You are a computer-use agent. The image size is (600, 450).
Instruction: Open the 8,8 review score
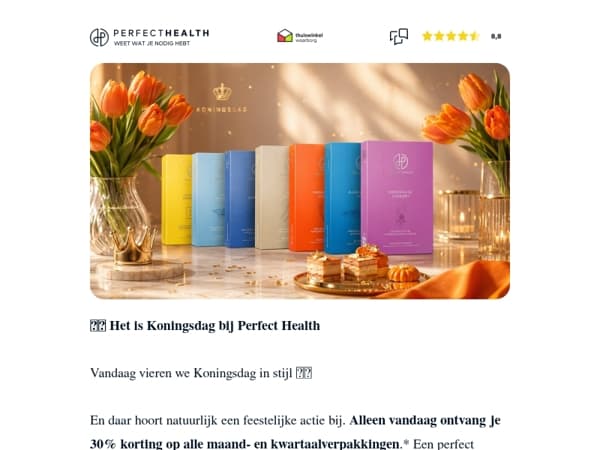pos(496,36)
